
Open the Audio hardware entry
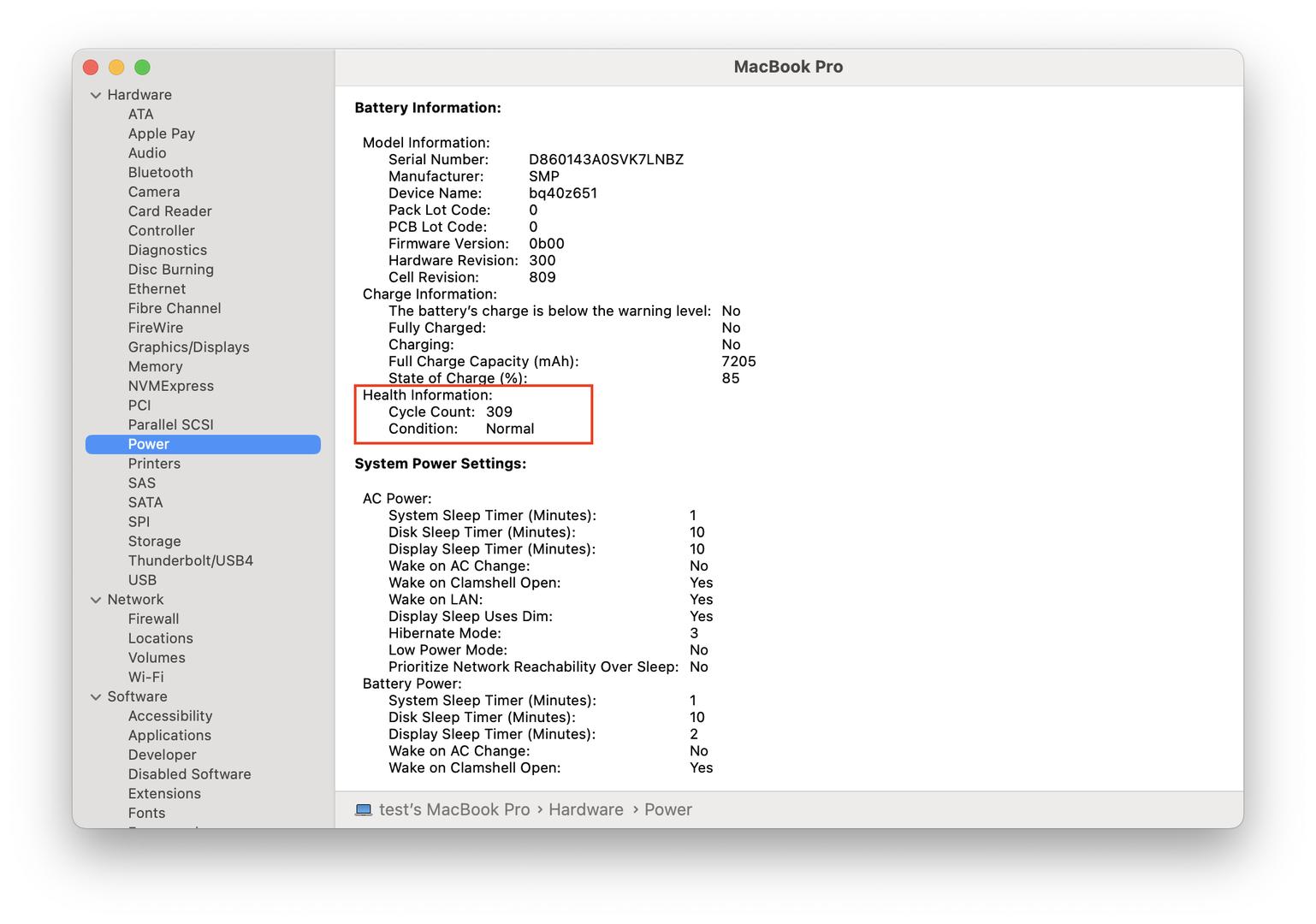pyautogui.click(x=147, y=153)
